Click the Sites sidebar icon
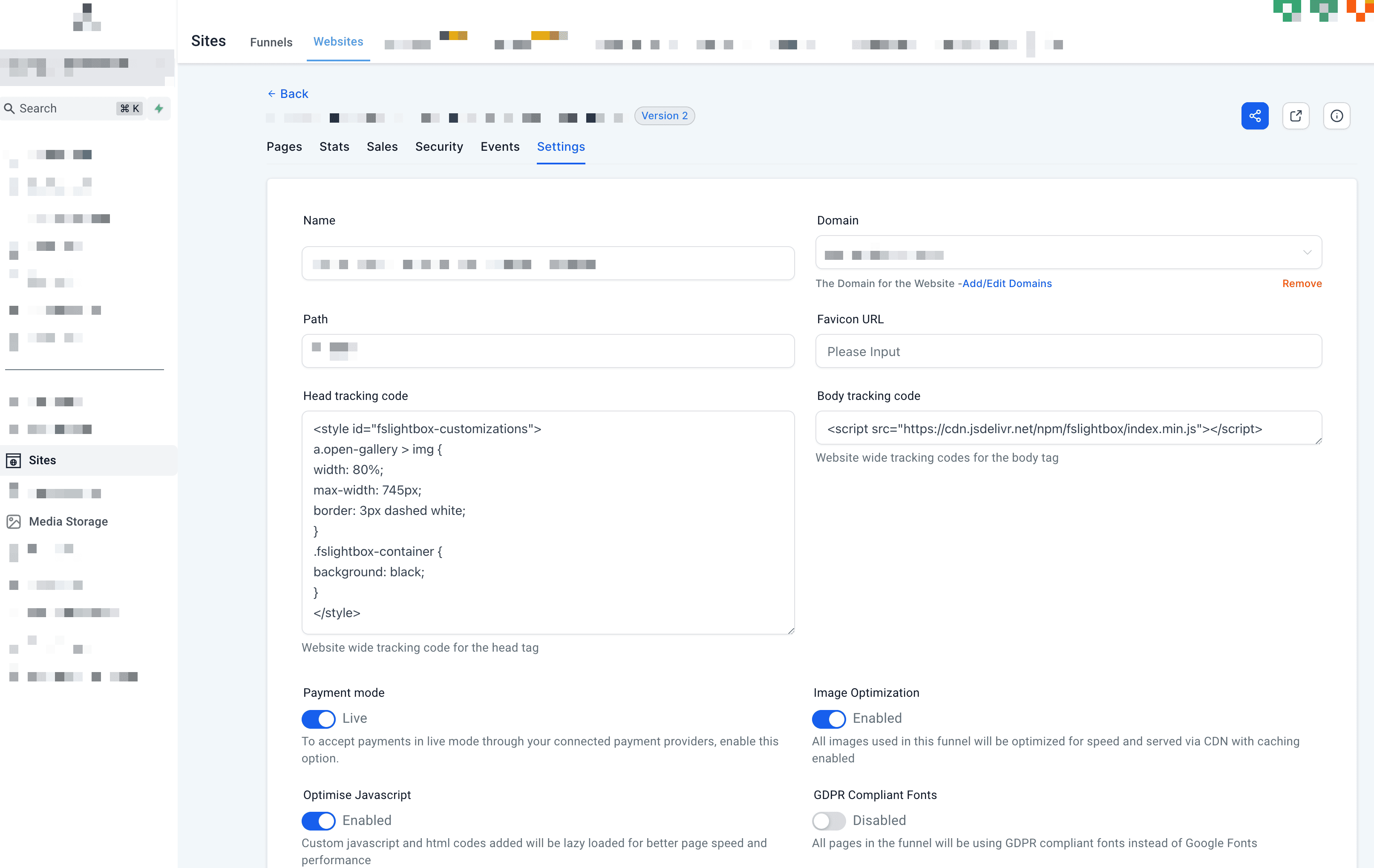This screenshot has width=1374, height=868. 14,460
